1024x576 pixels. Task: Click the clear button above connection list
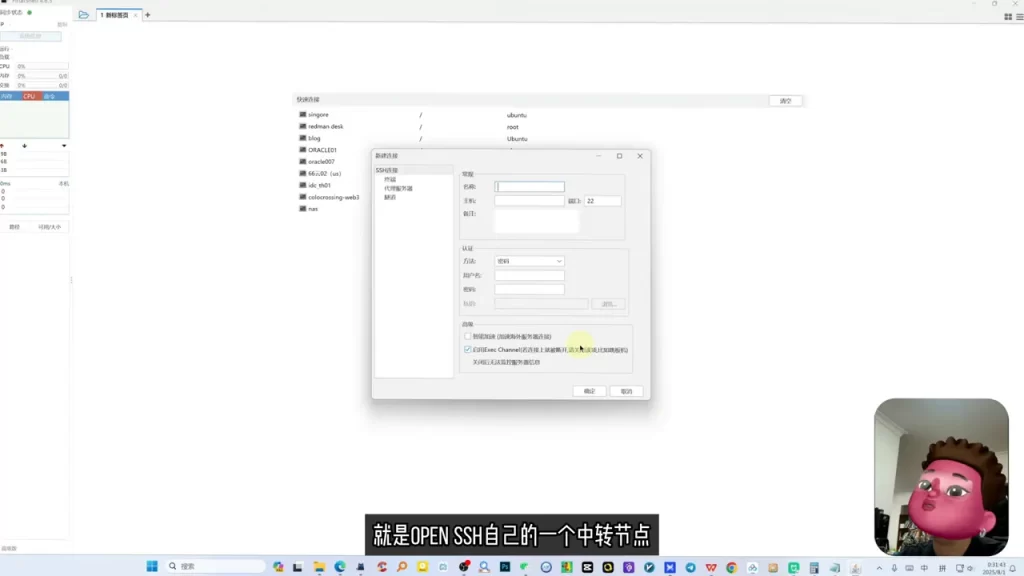[785, 101]
